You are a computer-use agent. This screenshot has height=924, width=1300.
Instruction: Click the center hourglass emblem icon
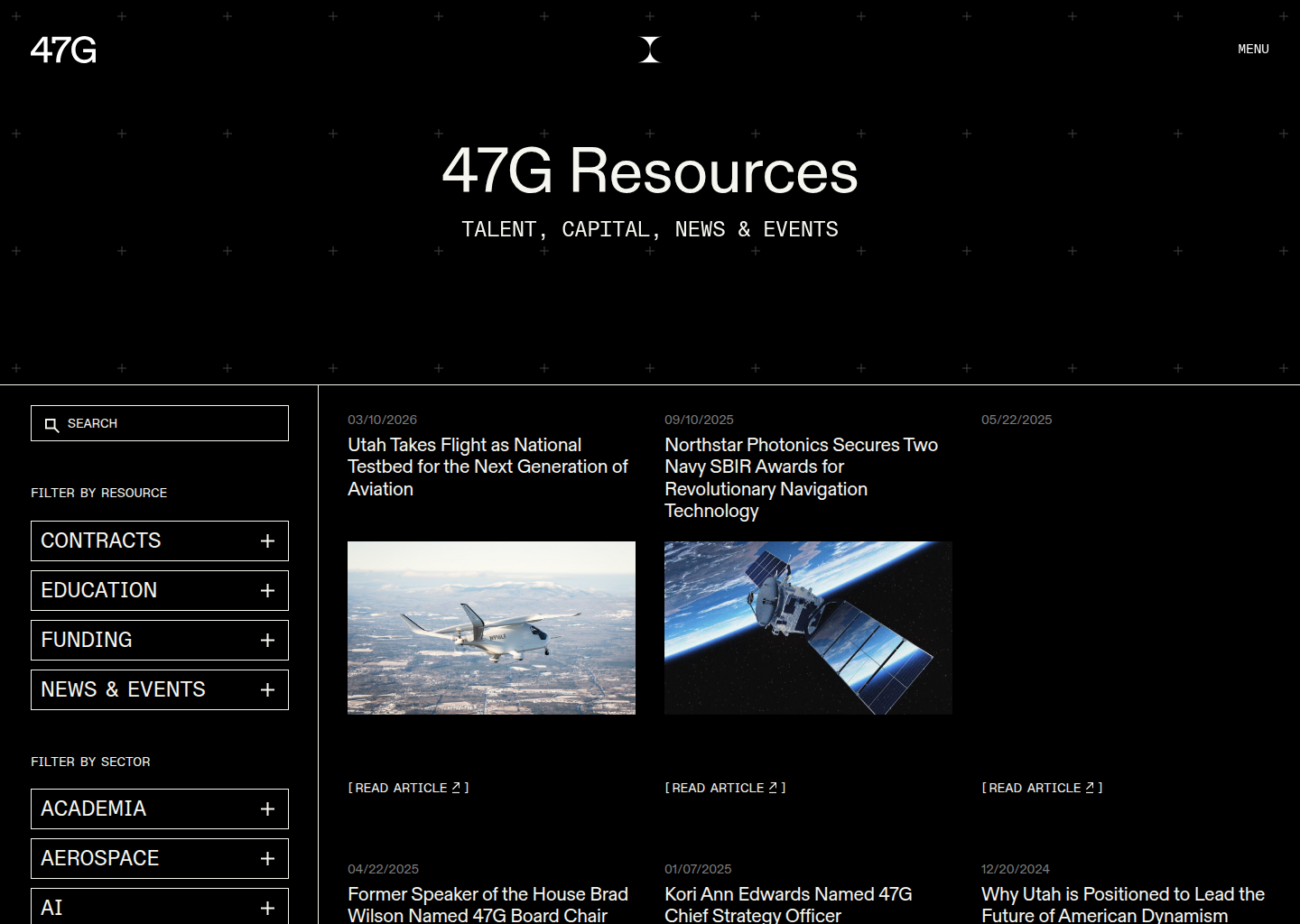pos(650,50)
